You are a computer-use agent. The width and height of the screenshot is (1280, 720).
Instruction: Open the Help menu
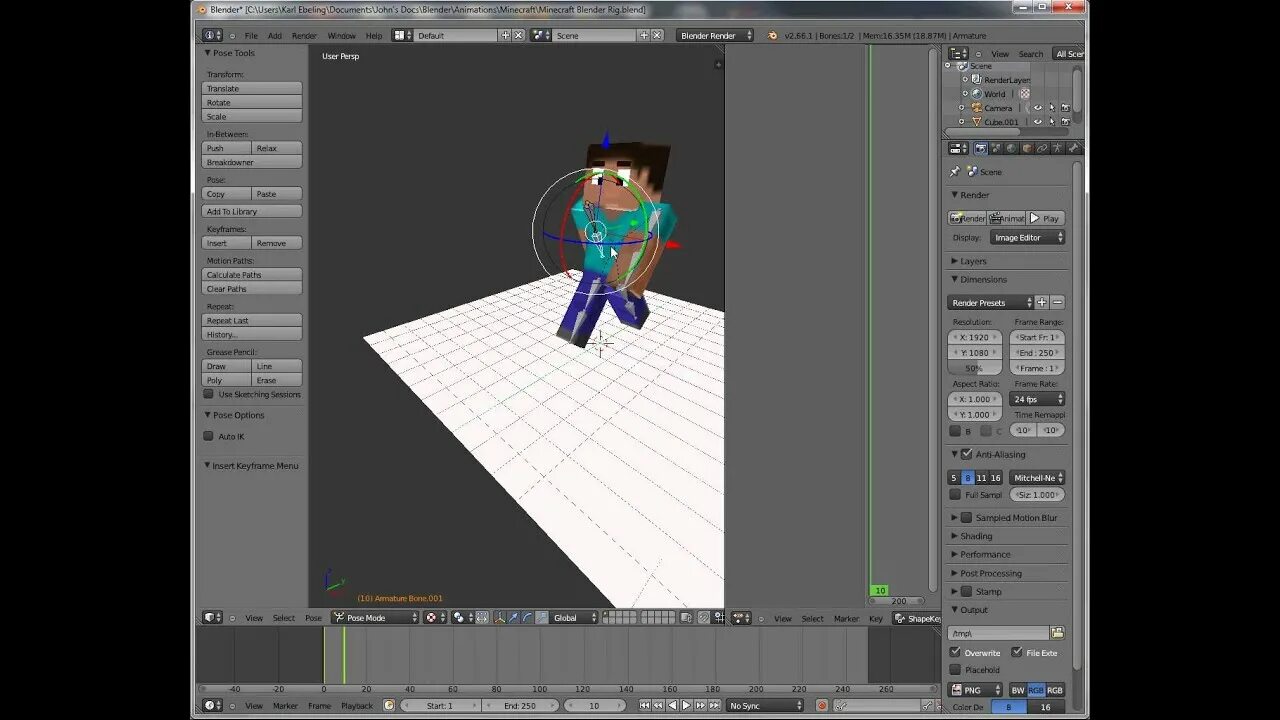pyautogui.click(x=374, y=36)
